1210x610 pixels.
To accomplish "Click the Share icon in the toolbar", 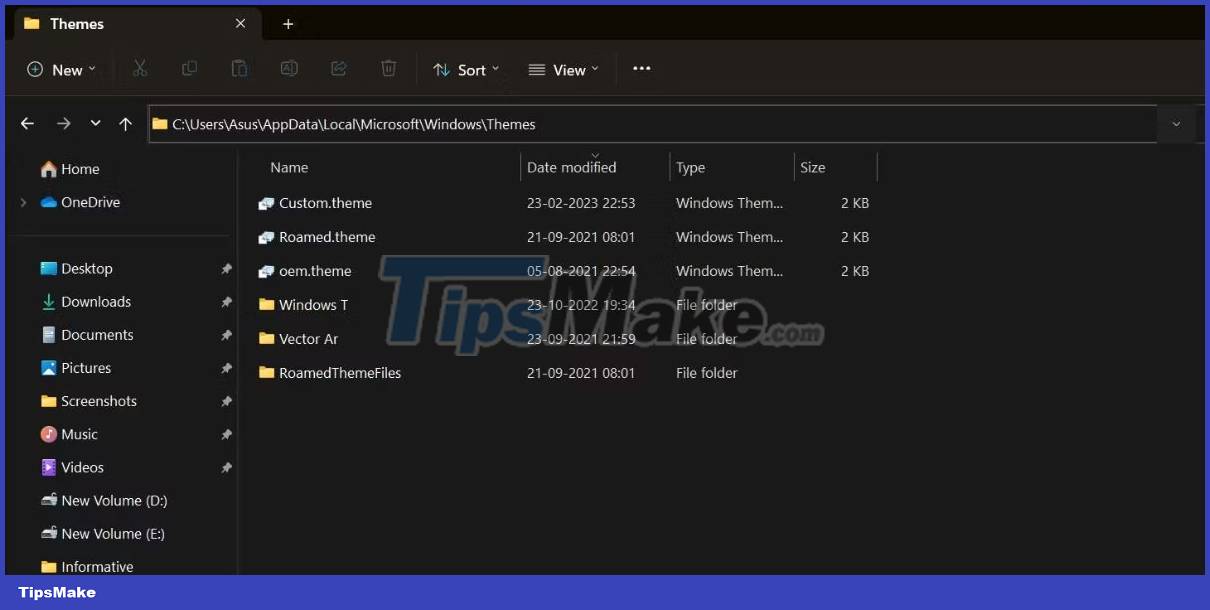I will 339,69.
